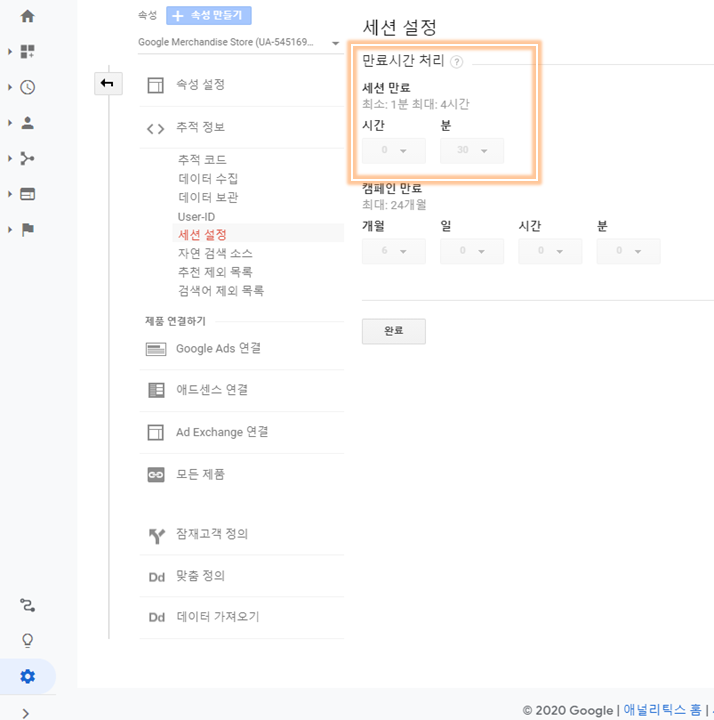The height and width of the screenshot is (720, 714).
Task: Open 모든 제품
Action: pos(201,474)
